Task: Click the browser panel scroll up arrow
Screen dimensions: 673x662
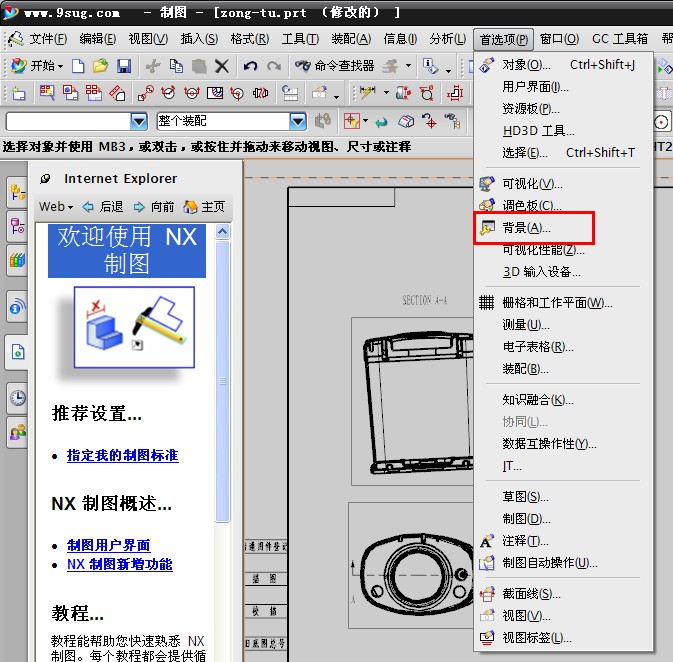Action: click(222, 232)
